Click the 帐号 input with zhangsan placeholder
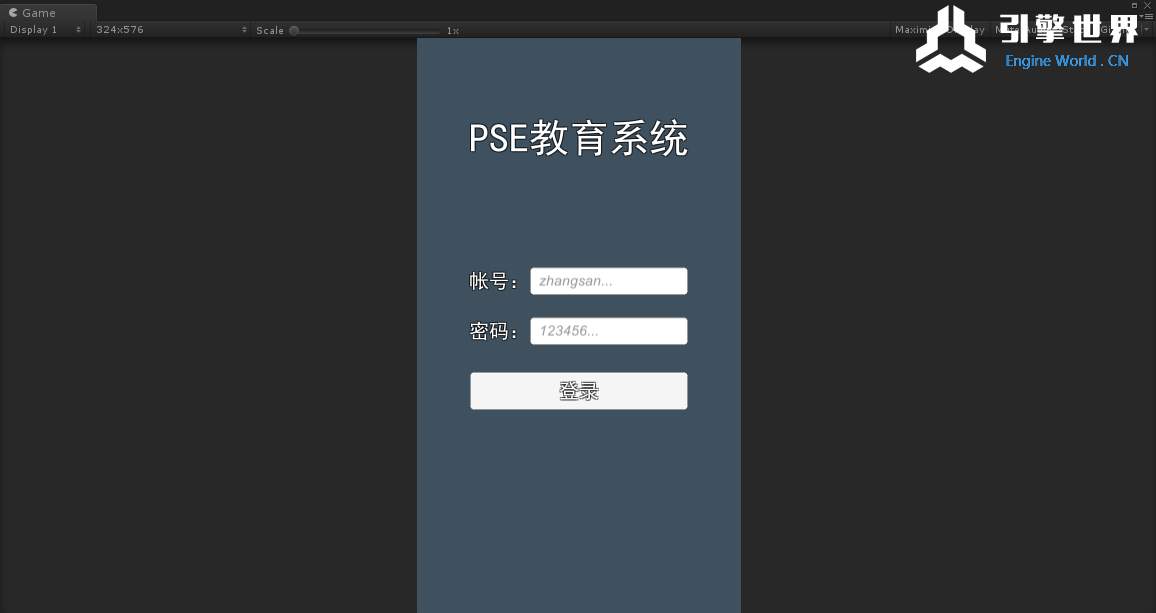 (x=608, y=281)
